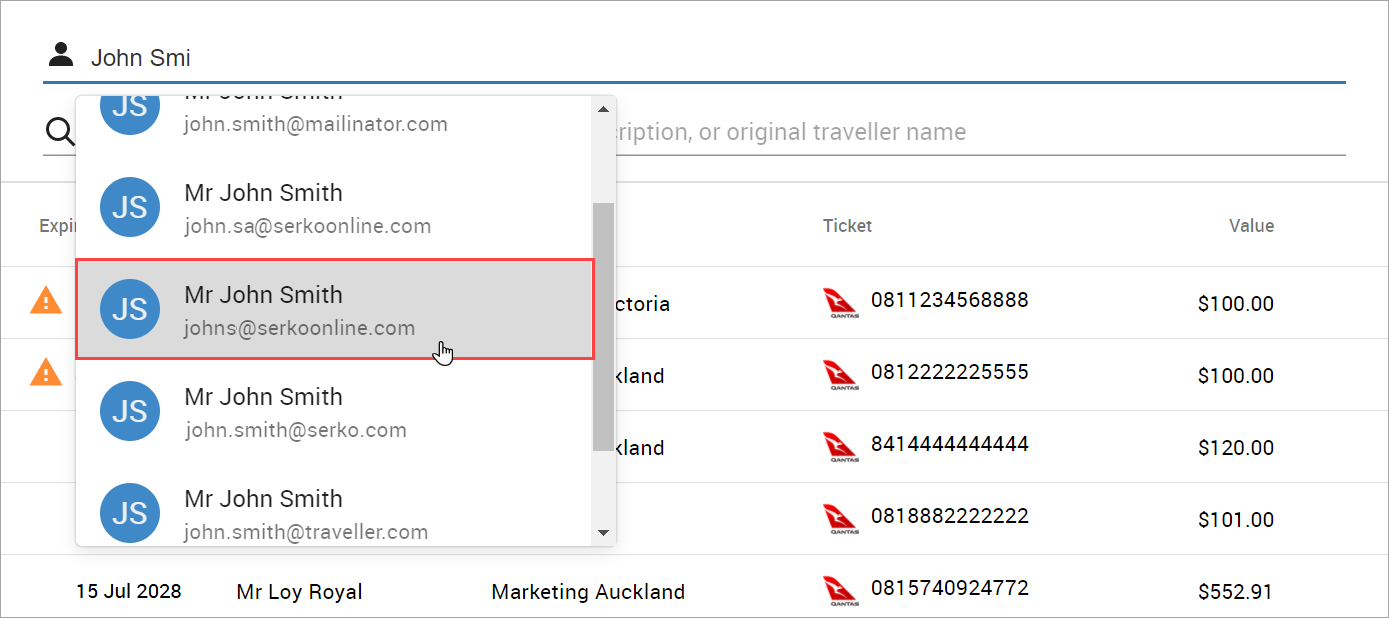Screen dimensions: 1389x618
Task: Click Marketing Auckland in Loy Royal's row
Action: coord(587,591)
